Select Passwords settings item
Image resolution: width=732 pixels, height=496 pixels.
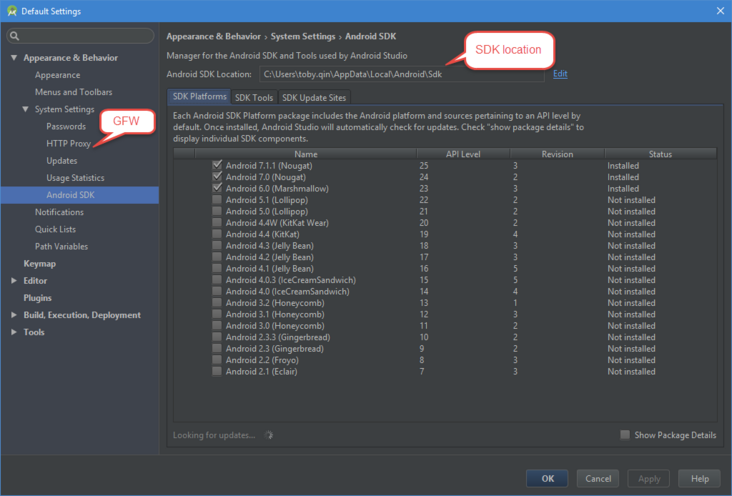[66, 126]
